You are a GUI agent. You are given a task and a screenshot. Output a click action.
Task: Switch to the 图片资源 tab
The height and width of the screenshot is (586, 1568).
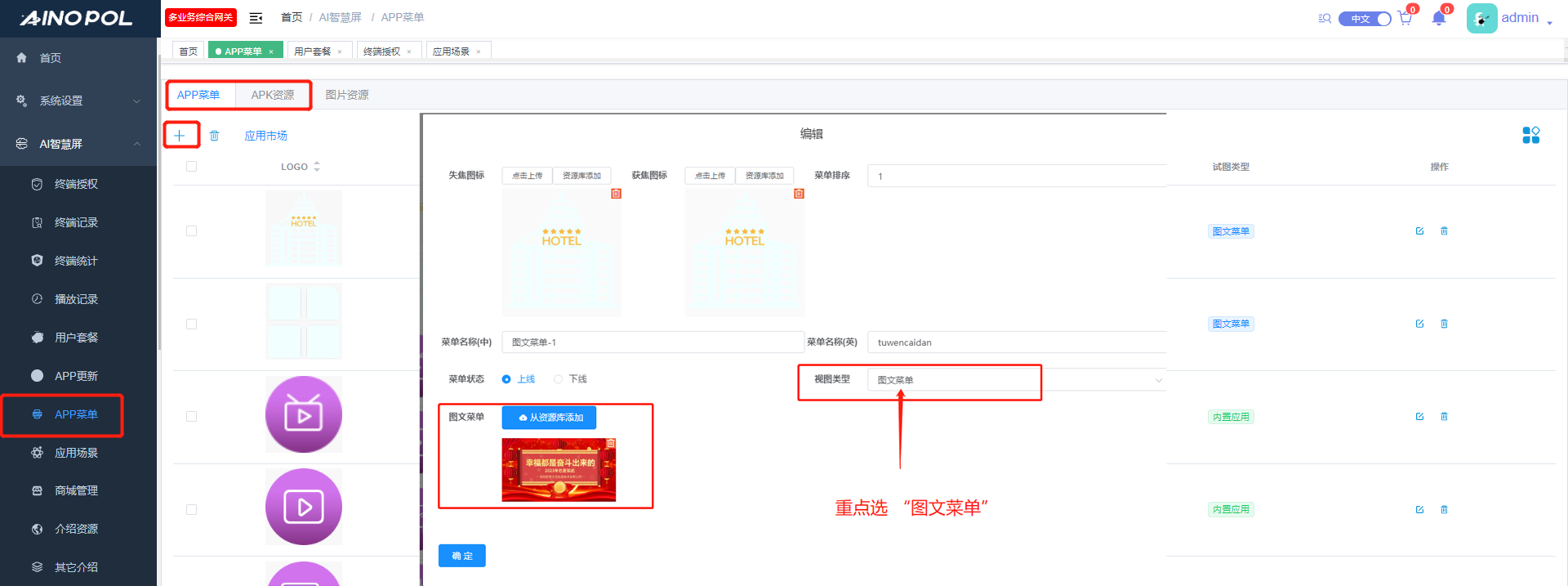tap(347, 95)
